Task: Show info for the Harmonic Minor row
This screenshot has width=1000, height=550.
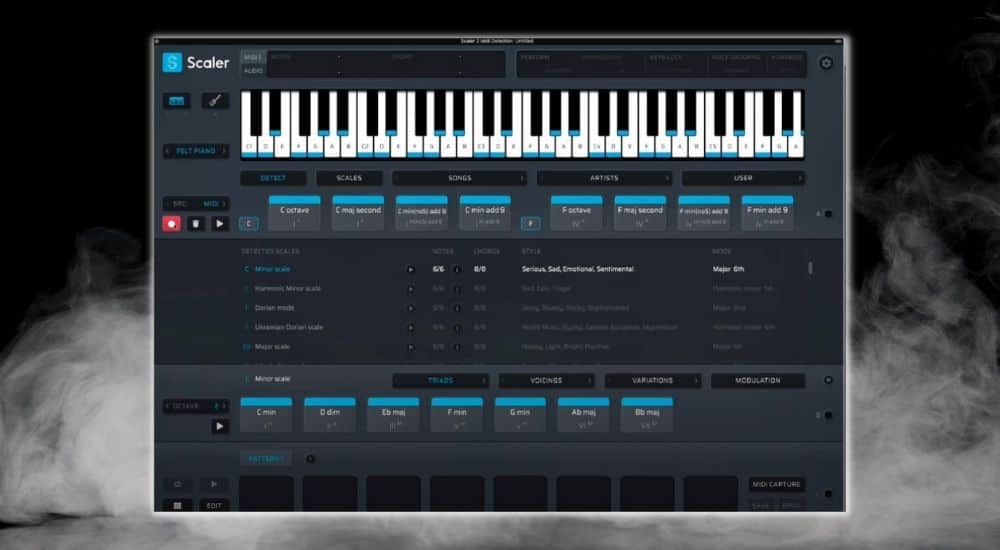Action: (457, 289)
